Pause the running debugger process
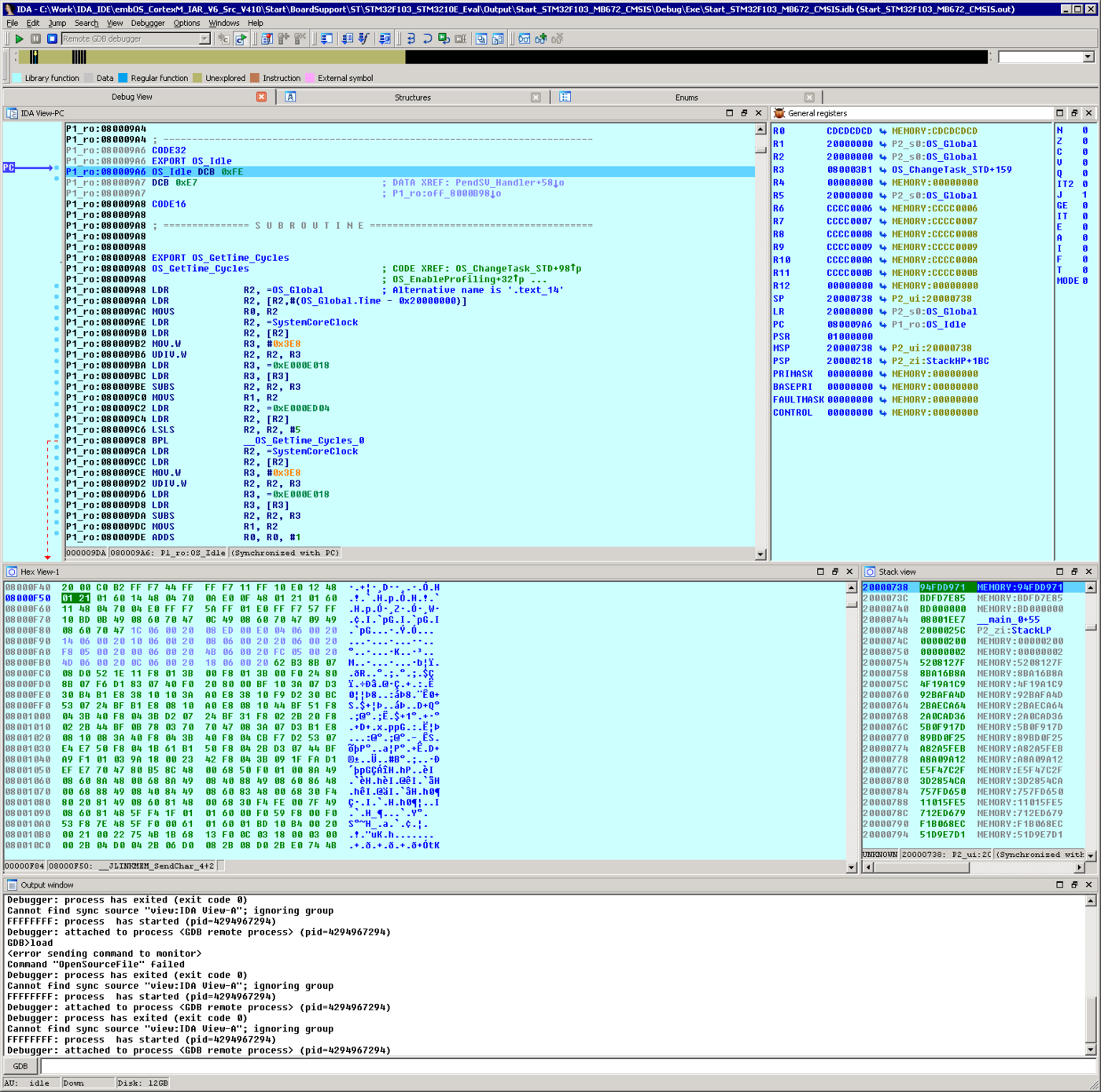 (x=35, y=39)
